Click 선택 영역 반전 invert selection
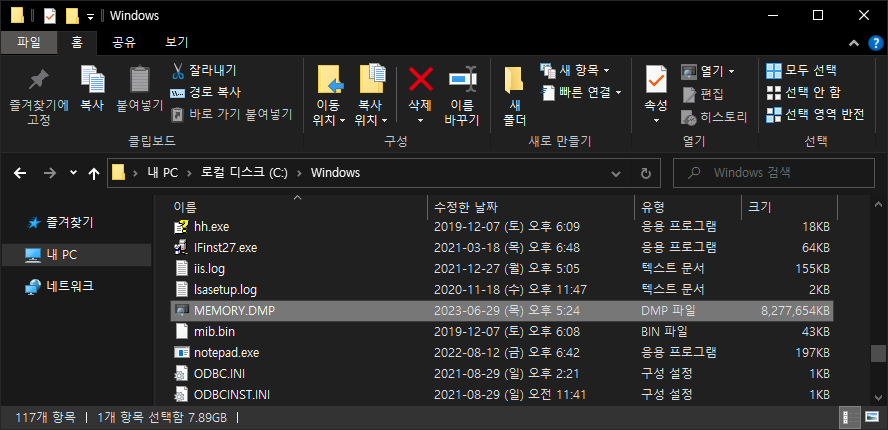The height and width of the screenshot is (430, 888). [x=815, y=114]
